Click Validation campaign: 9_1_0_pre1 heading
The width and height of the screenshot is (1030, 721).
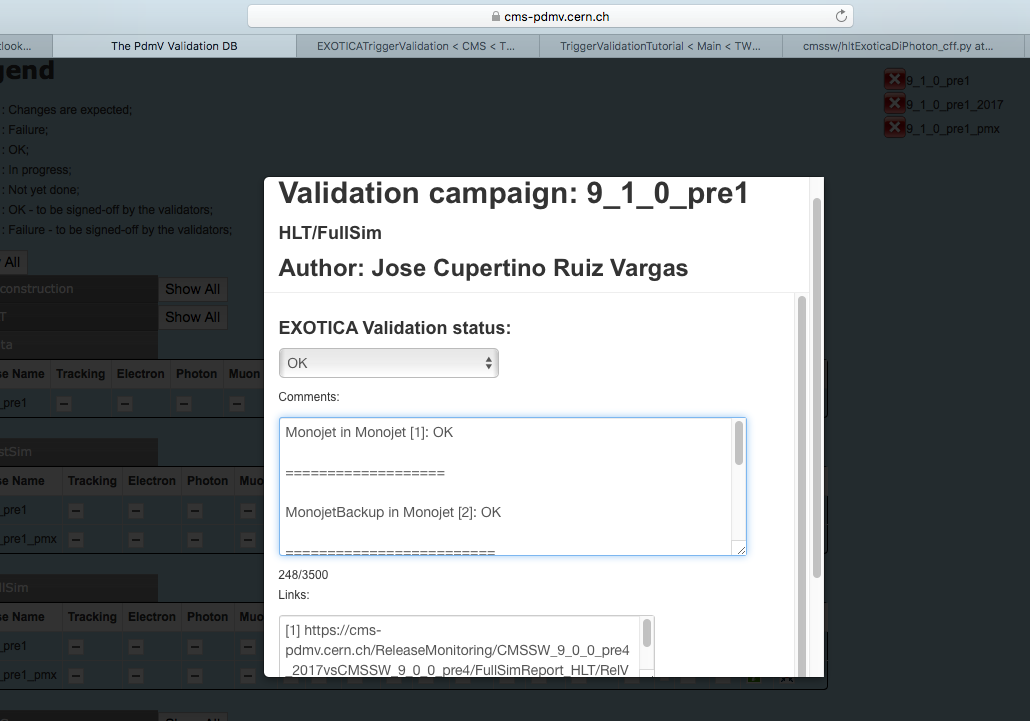click(x=513, y=193)
